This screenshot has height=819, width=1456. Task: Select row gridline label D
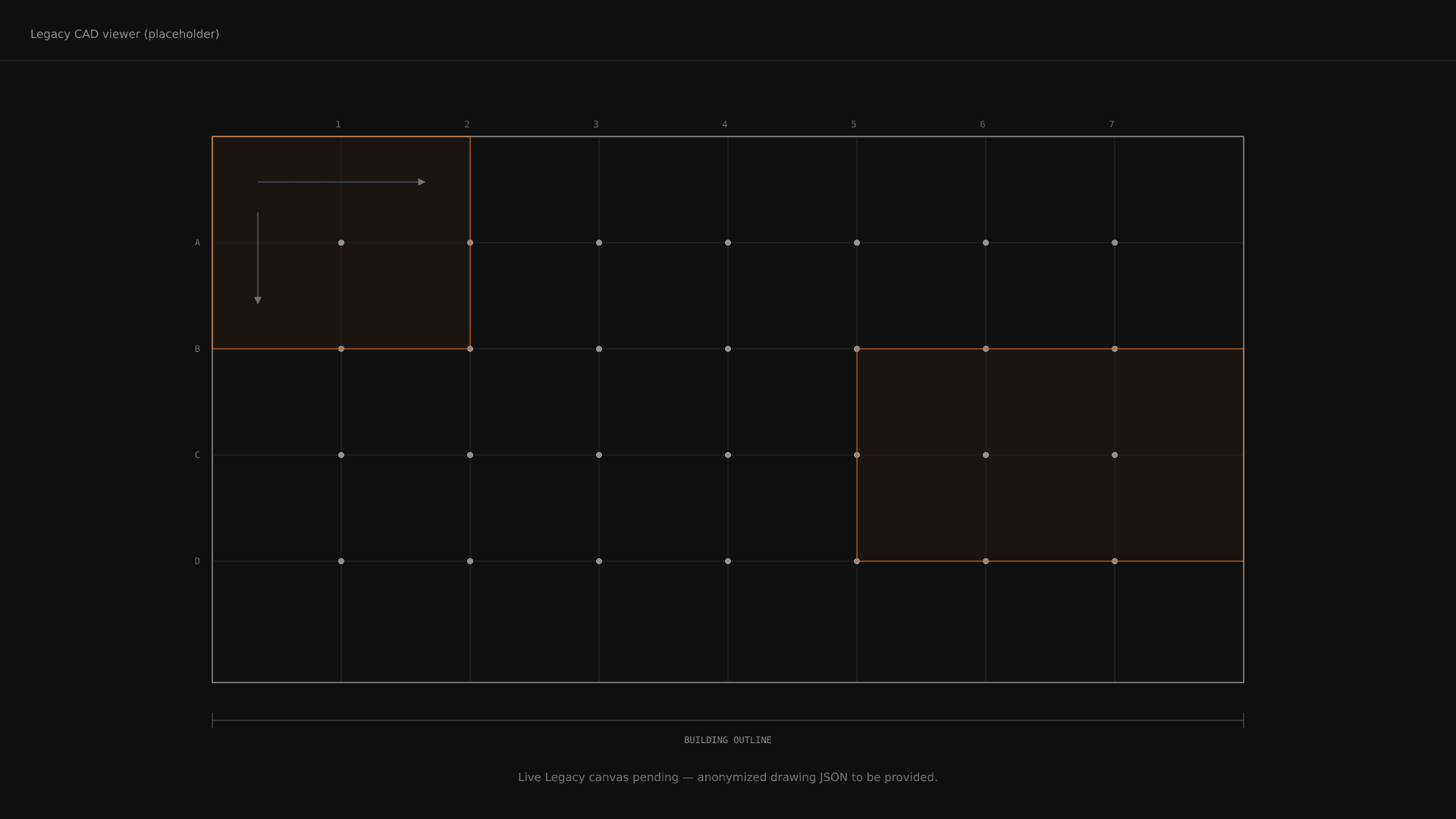tap(197, 561)
